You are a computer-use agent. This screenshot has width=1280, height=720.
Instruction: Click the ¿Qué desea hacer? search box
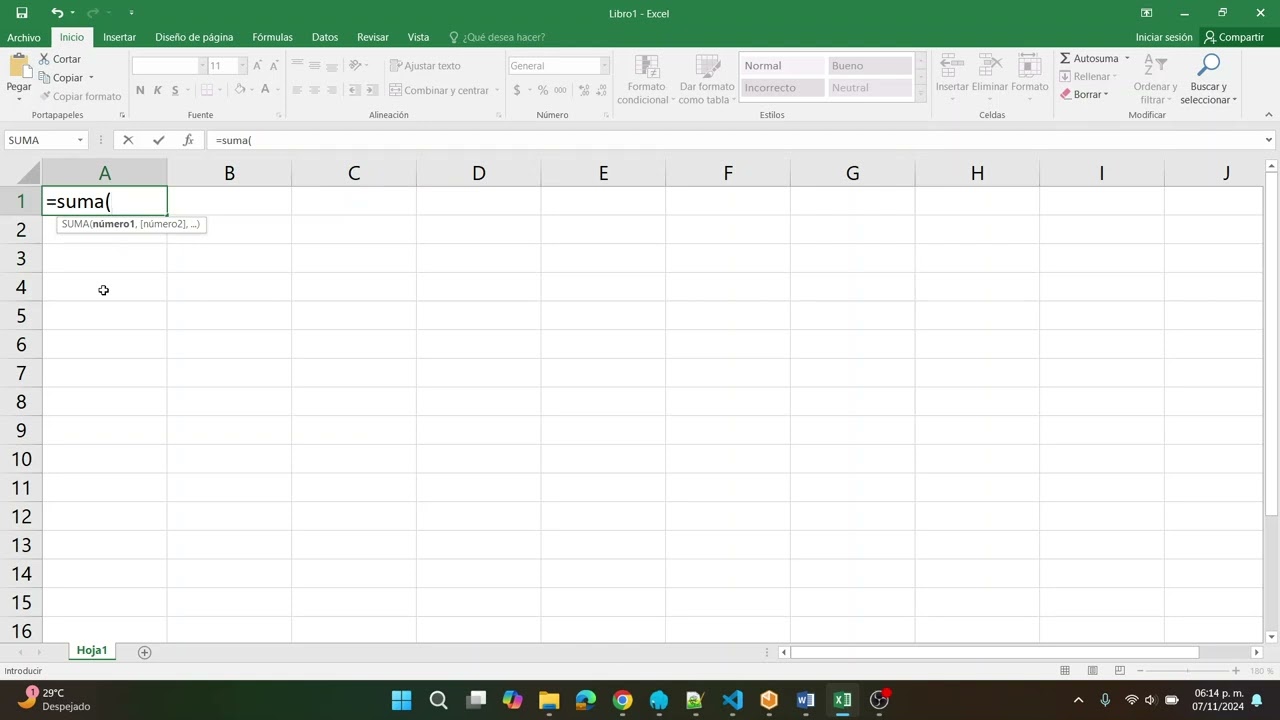497,37
